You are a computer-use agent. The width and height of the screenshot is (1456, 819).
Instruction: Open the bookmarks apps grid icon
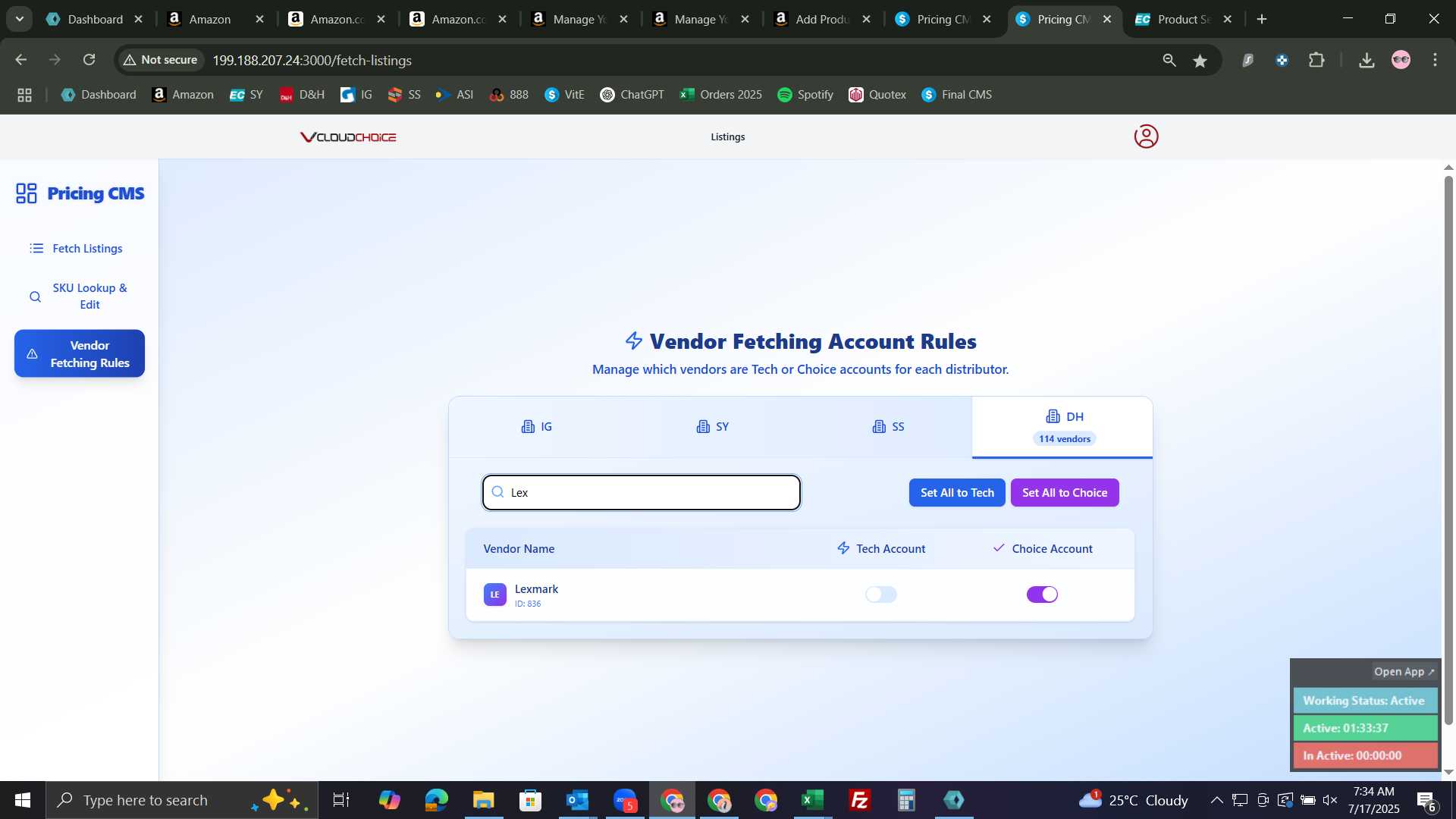24,95
